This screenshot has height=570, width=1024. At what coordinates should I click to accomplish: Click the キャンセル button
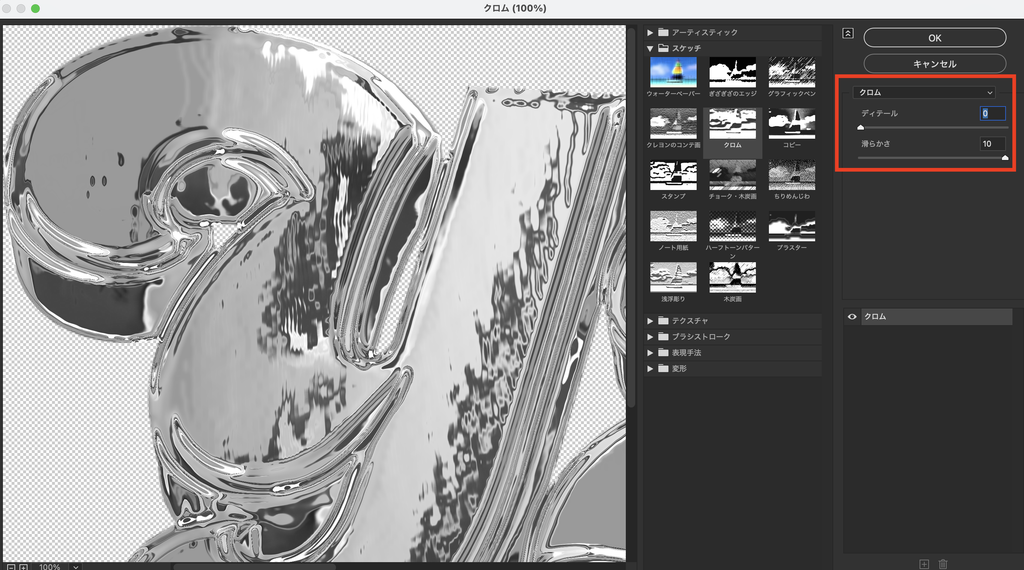[x=935, y=63]
